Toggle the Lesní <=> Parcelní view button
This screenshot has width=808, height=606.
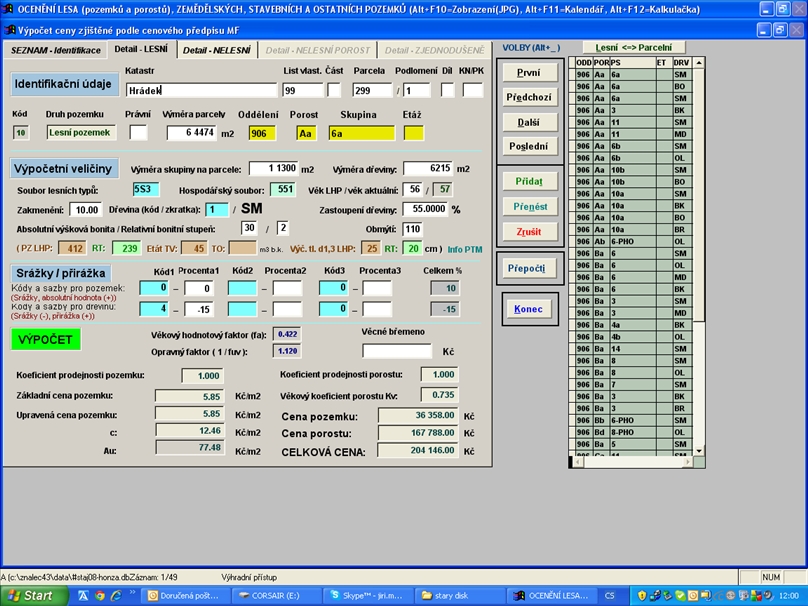point(634,47)
